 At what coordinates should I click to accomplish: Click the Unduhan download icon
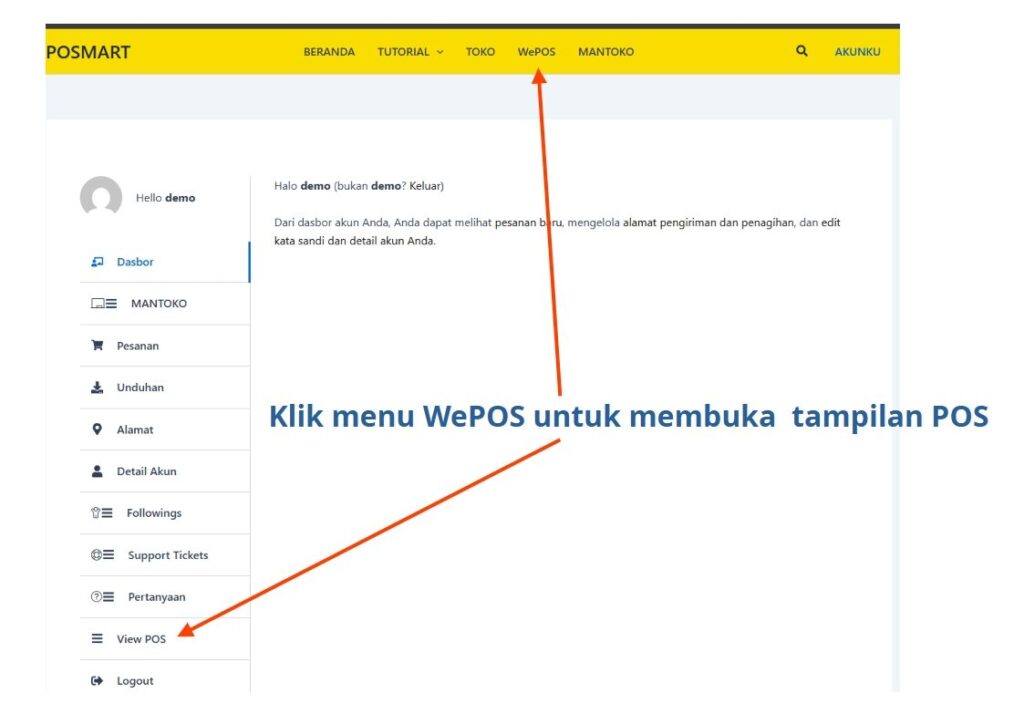pos(97,388)
